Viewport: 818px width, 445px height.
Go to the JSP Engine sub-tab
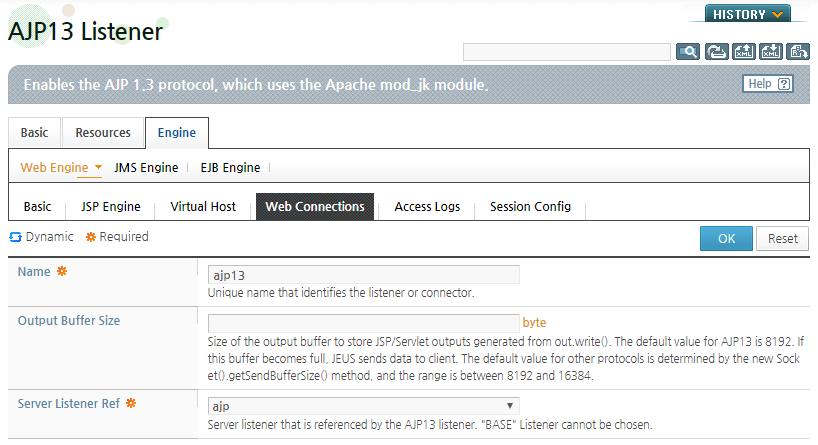[111, 207]
